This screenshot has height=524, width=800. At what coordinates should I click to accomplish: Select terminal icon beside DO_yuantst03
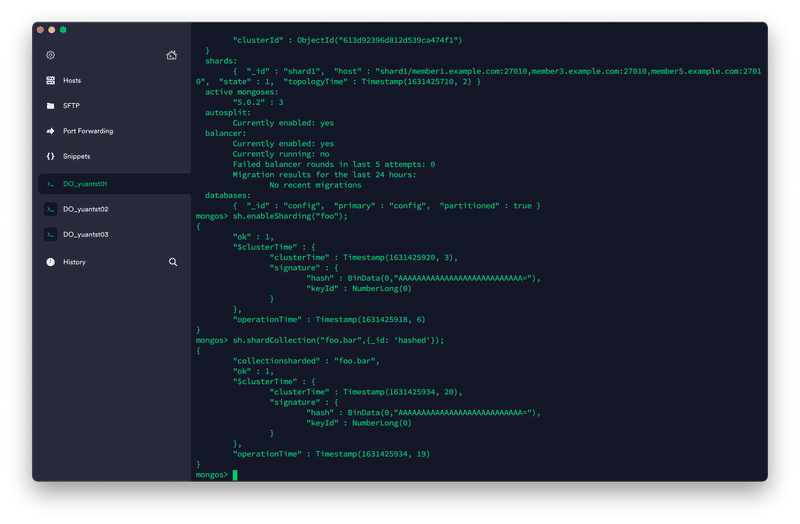click(x=51, y=235)
